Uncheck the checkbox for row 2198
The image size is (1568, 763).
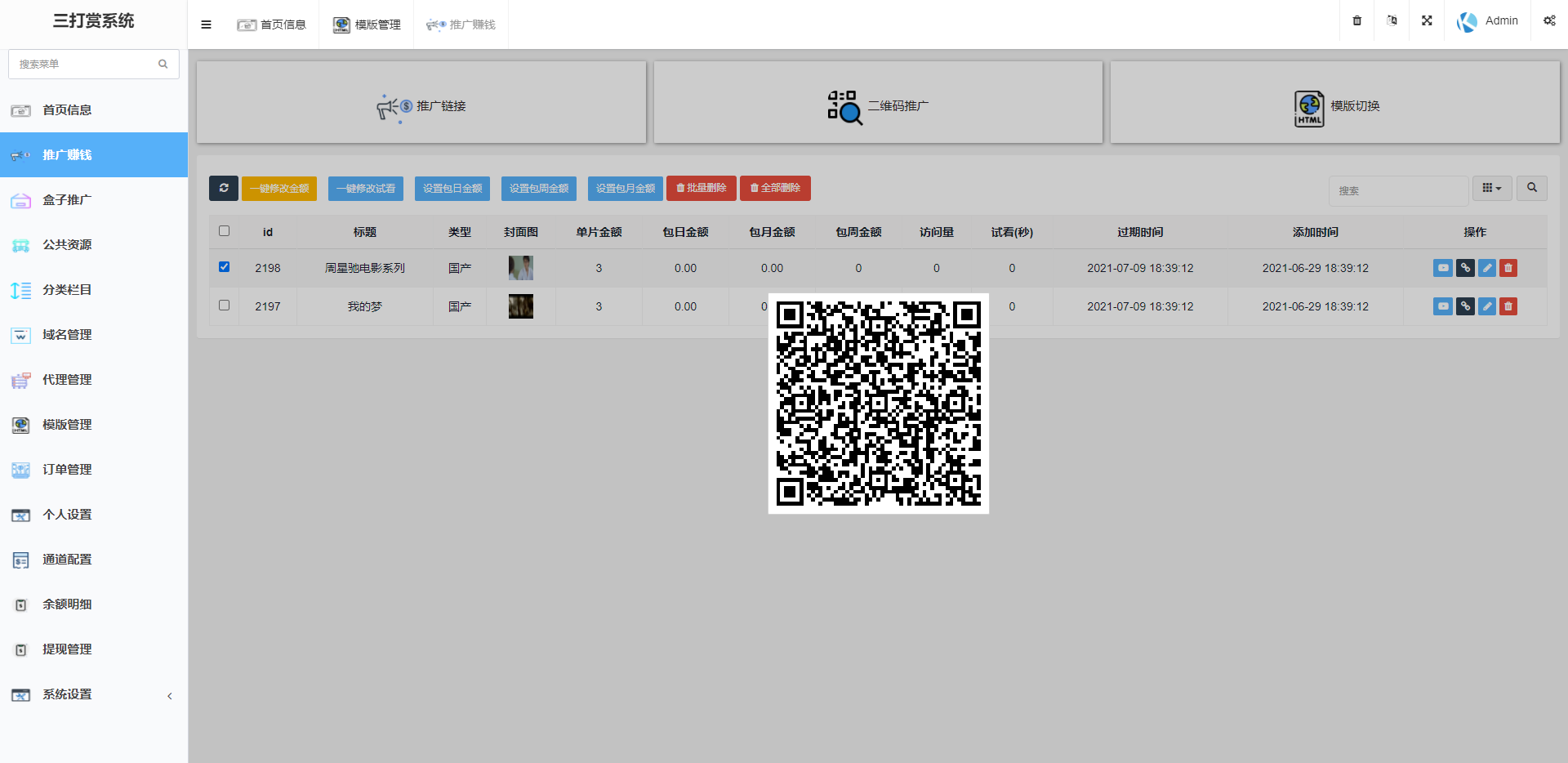click(x=225, y=267)
